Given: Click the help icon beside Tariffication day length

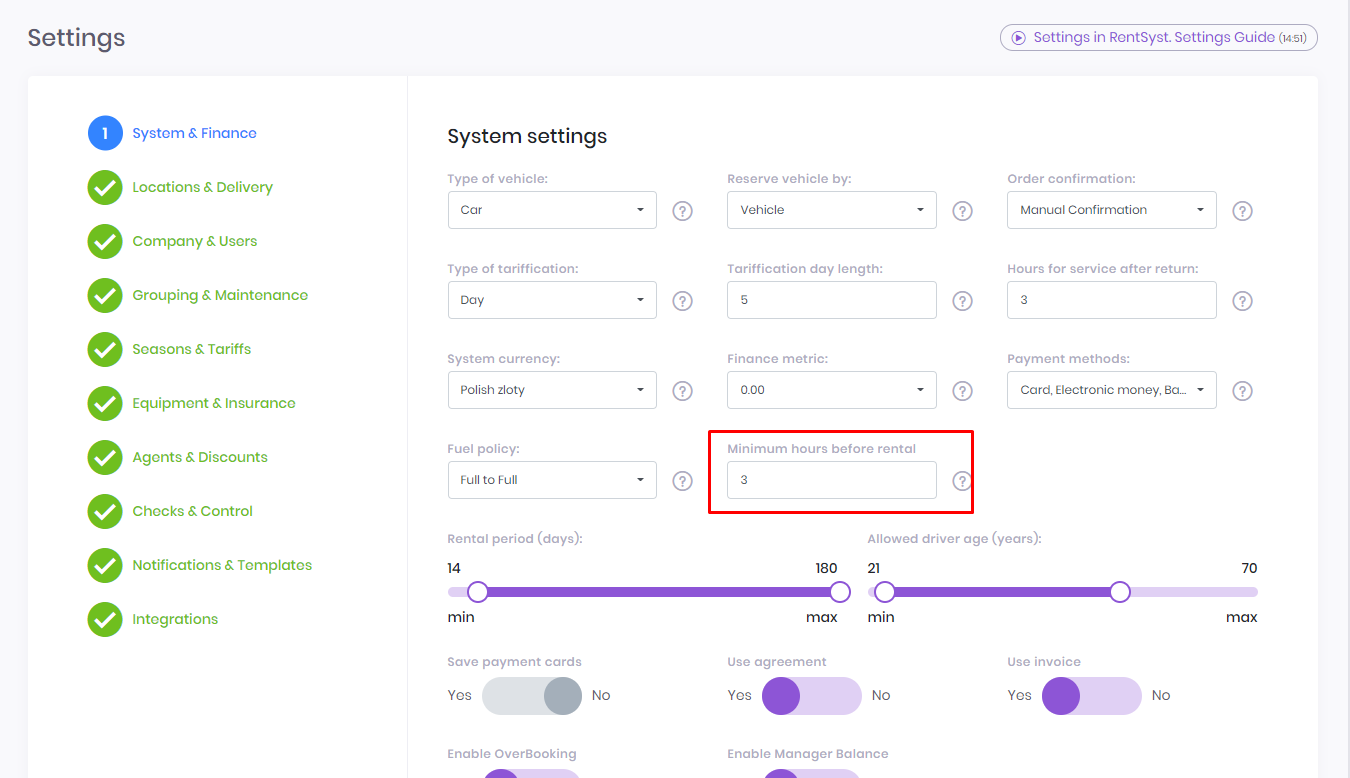Looking at the screenshot, I should click(962, 301).
